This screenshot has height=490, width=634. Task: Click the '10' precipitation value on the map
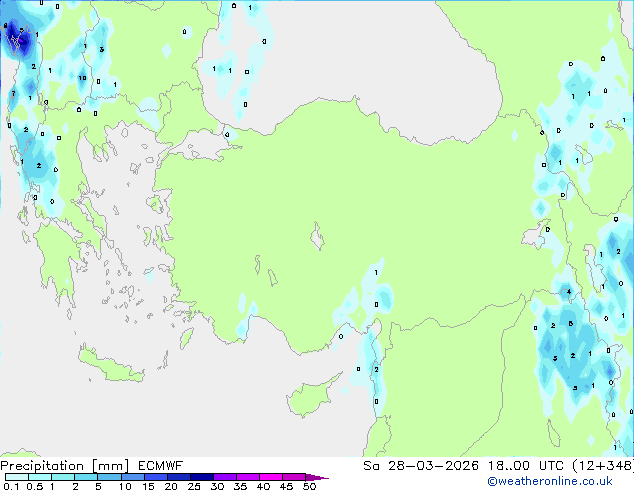point(82,78)
